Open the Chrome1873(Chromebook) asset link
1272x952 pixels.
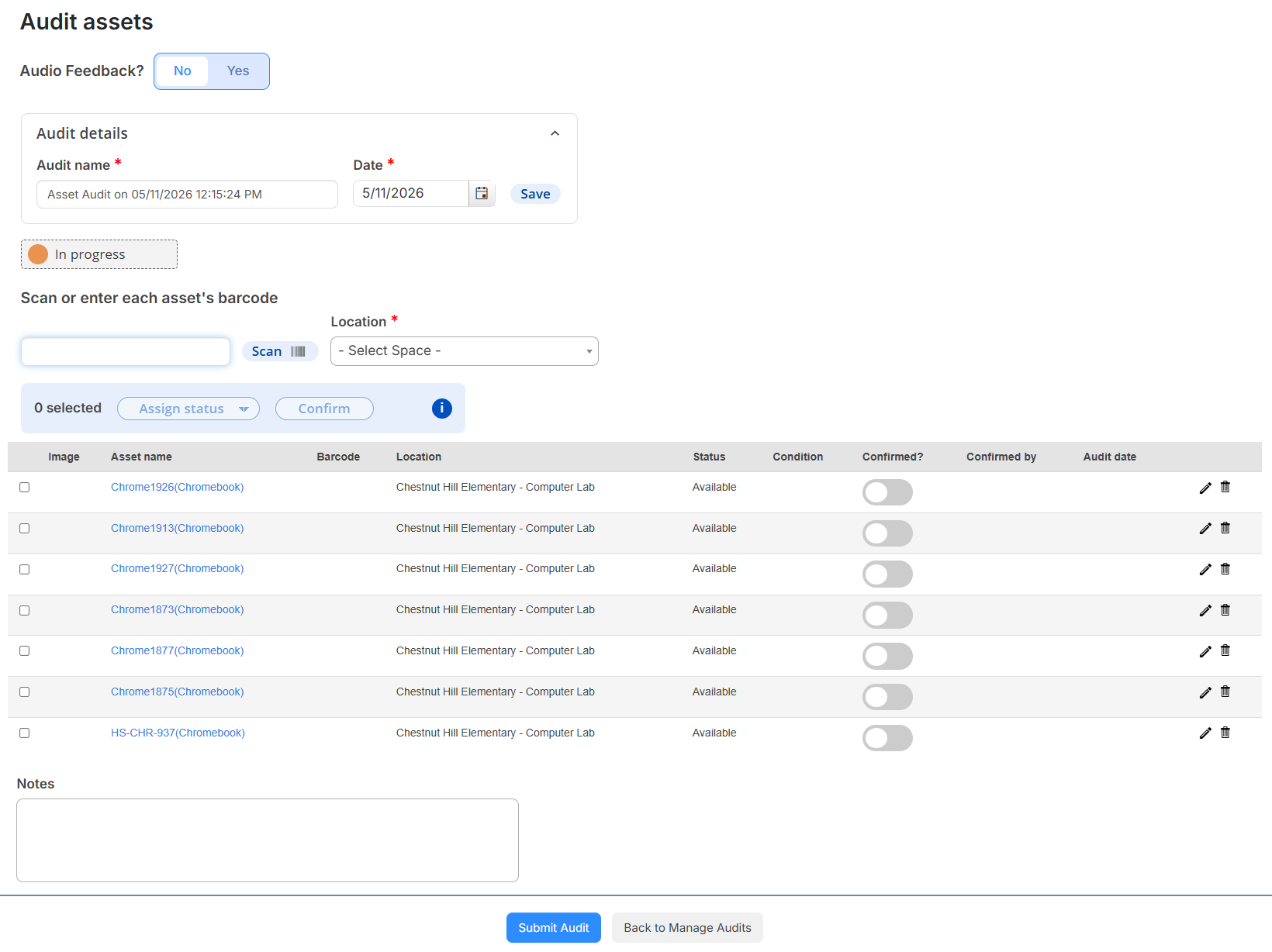tap(177, 609)
